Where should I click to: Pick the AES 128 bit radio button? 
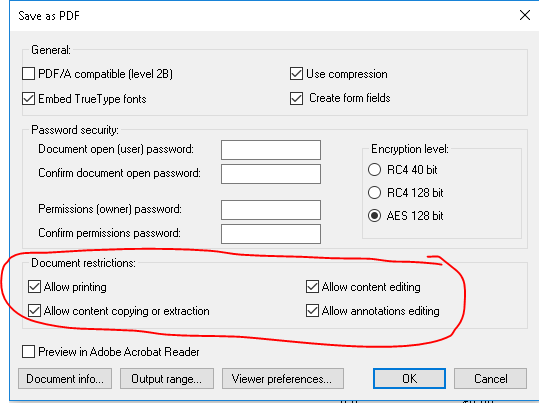tap(374, 216)
